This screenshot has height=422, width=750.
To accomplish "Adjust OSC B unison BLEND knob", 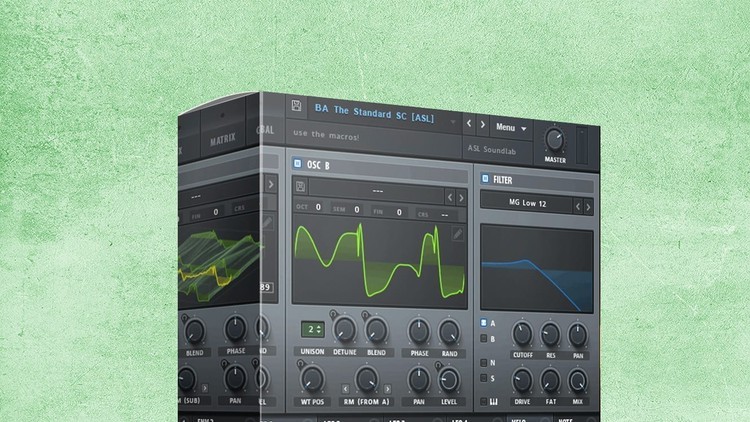I will click(x=376, y=331).
